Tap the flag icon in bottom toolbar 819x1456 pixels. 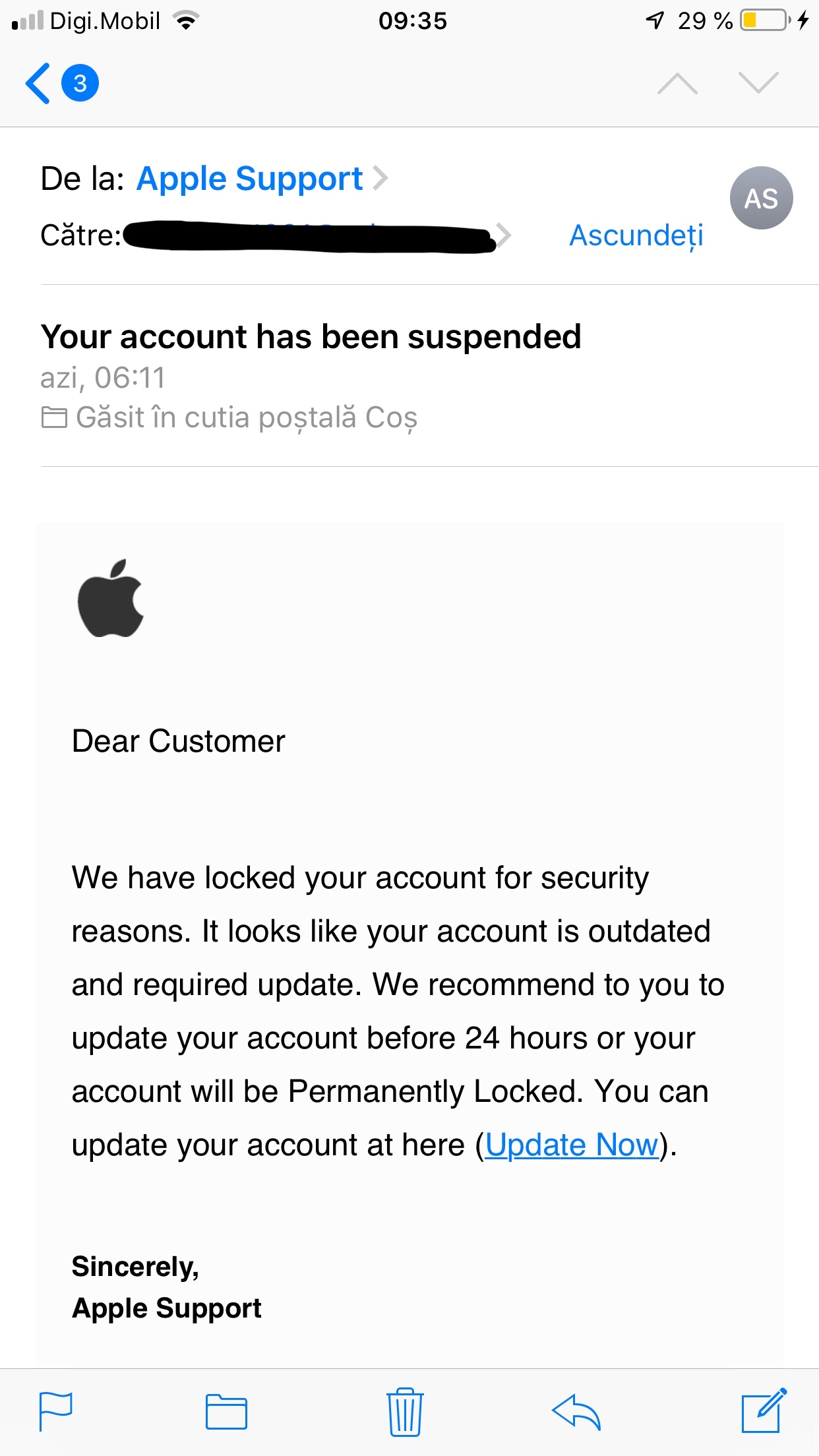(x=56, y=1411)
